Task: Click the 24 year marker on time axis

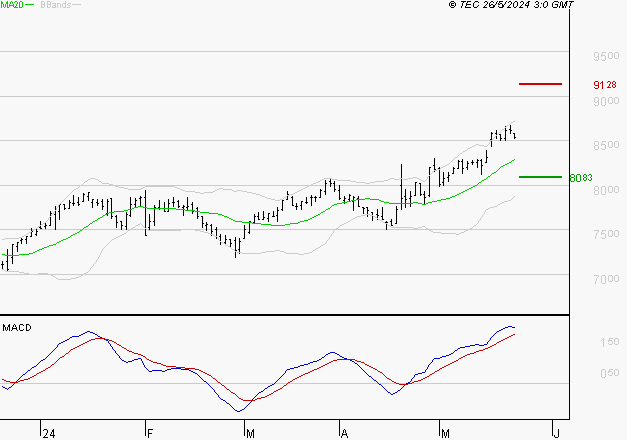Action: click(x=49, y=434)
